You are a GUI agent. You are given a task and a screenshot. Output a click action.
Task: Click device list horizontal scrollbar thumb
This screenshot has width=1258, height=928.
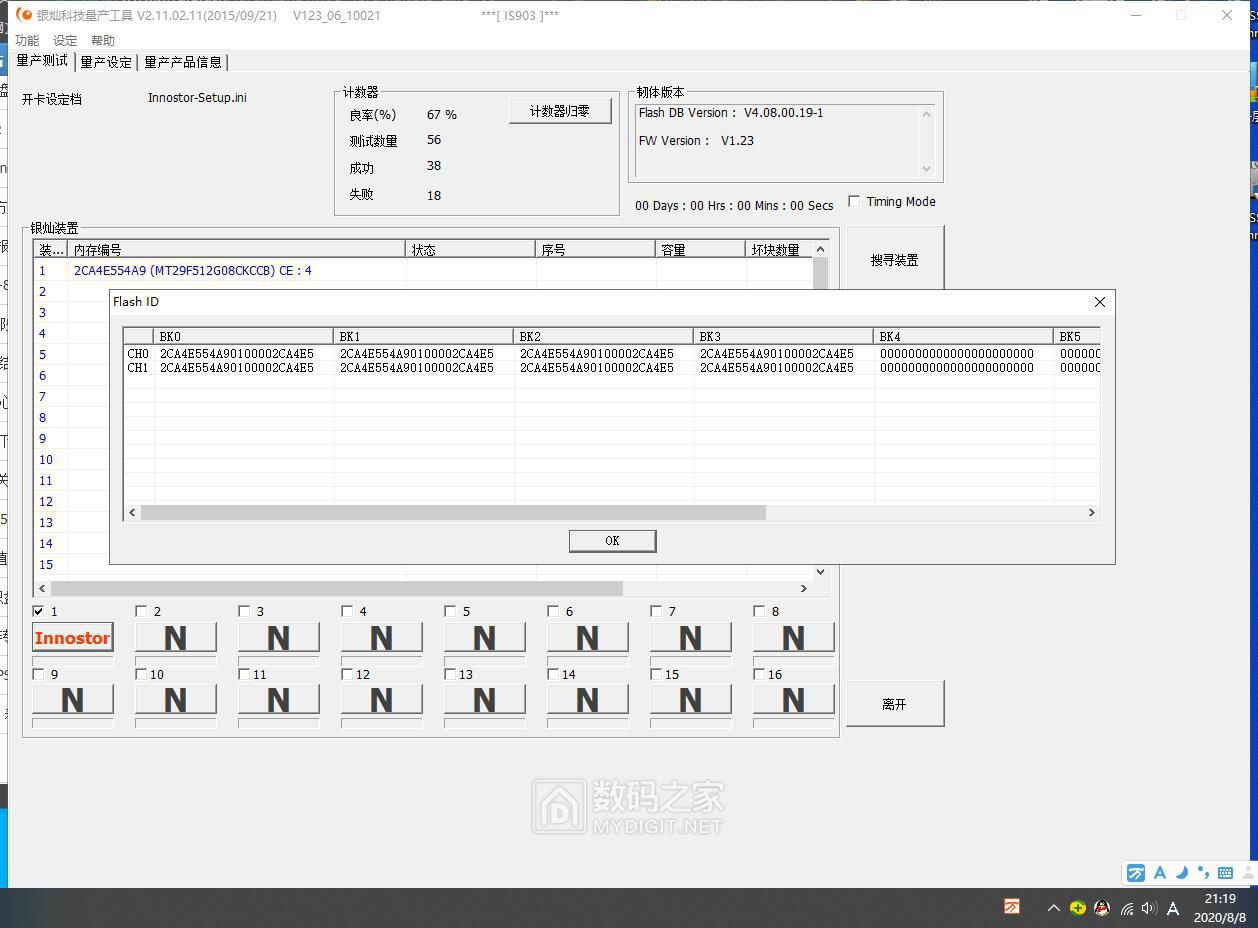point(336,588)
